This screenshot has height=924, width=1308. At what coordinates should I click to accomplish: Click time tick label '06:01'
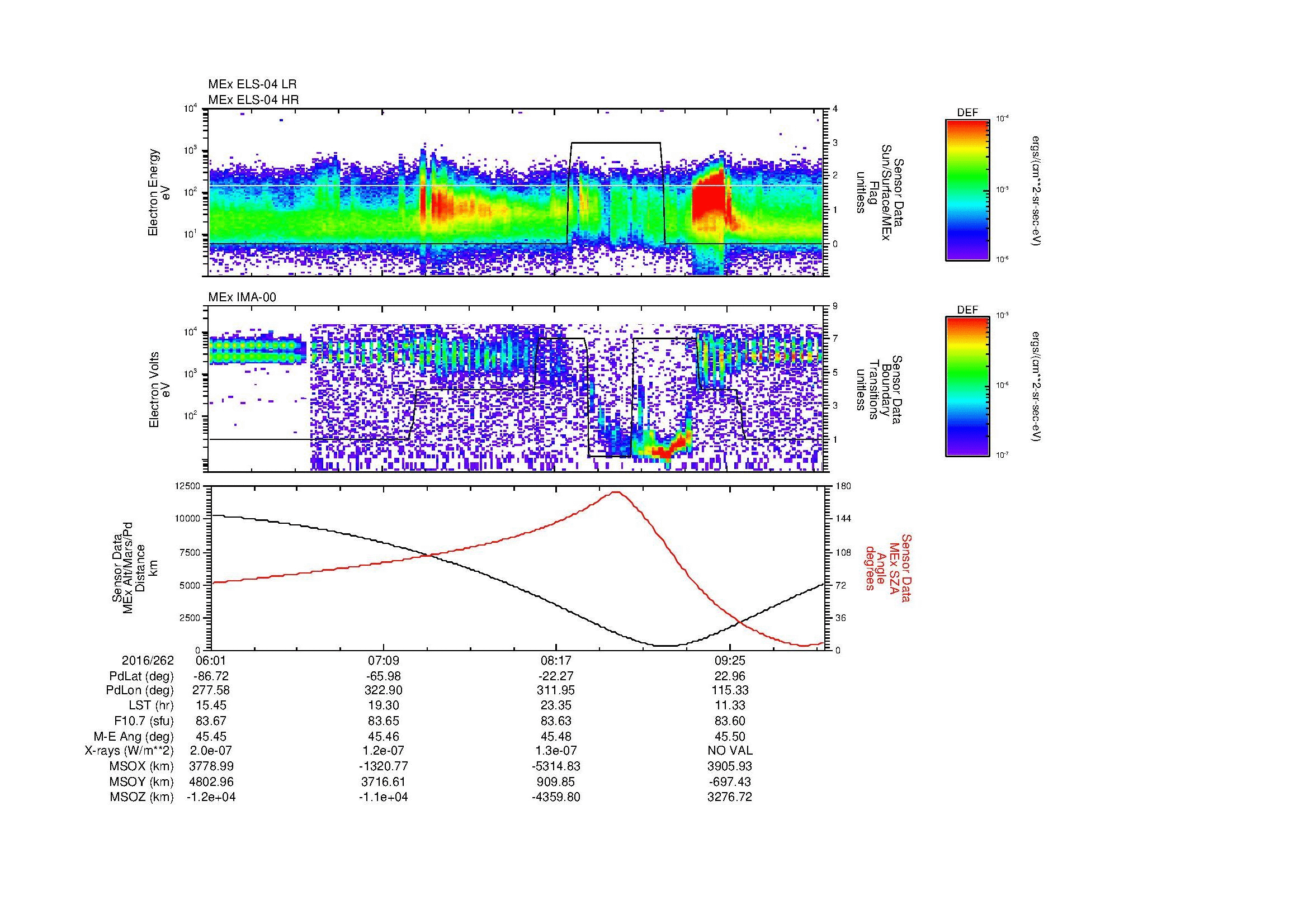(211, 660)
